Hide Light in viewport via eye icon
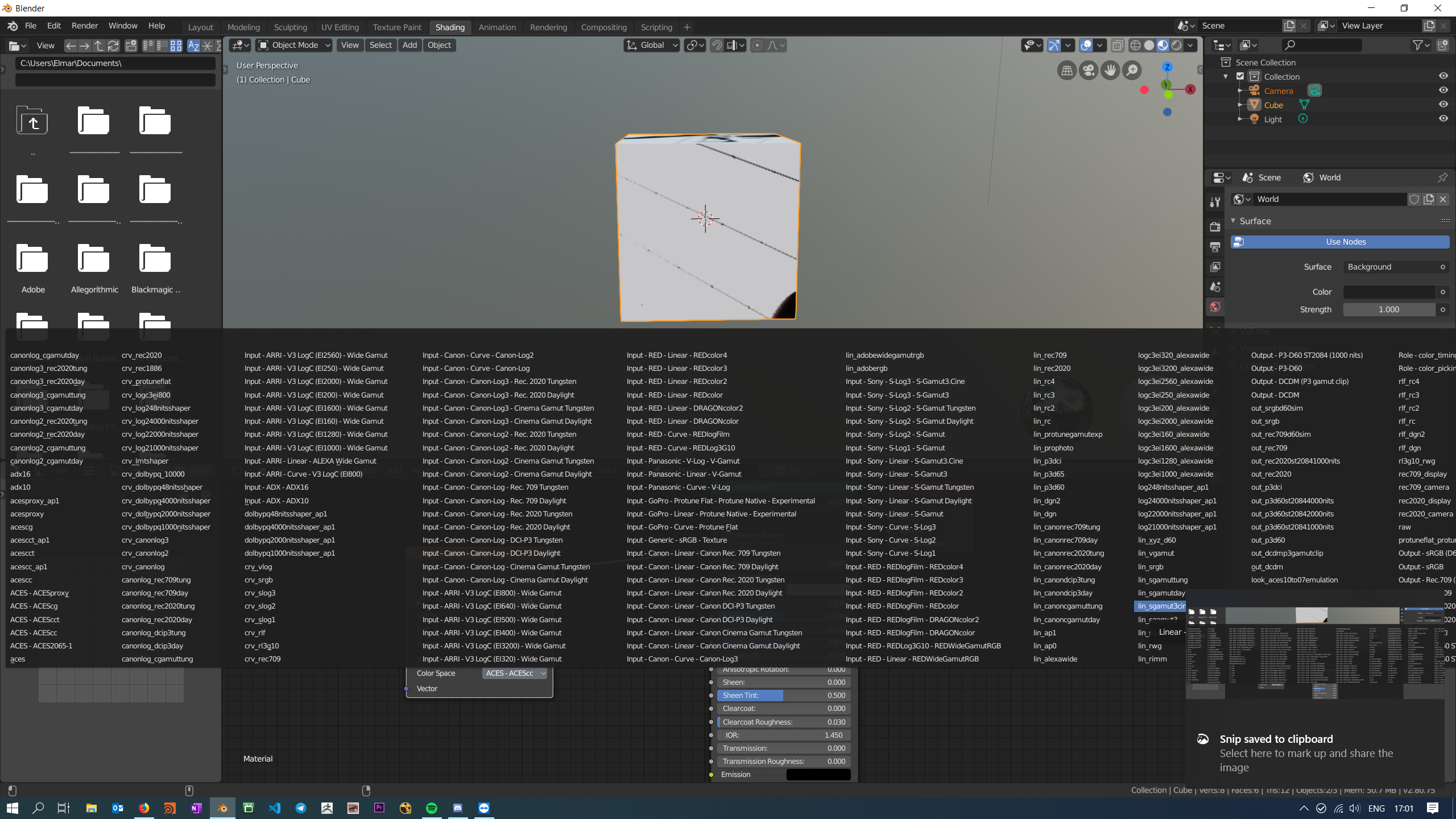This screenshot has width=1456, height=819. (x=1443, y=118)
